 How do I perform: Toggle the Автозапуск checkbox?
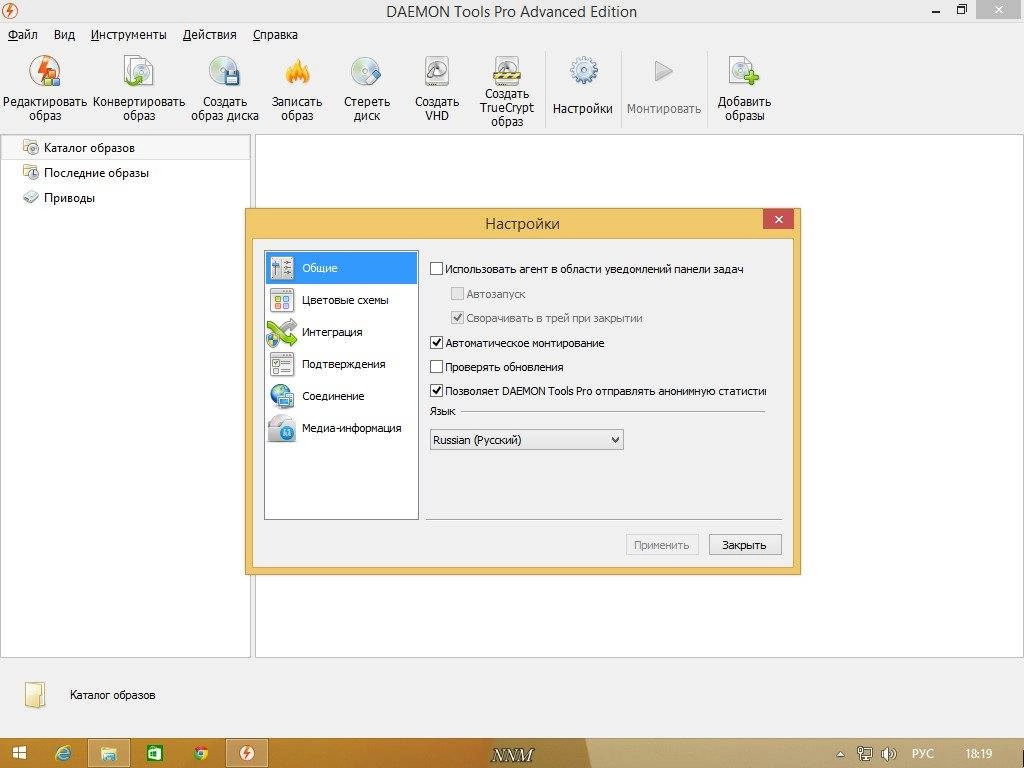coord(457,294)
